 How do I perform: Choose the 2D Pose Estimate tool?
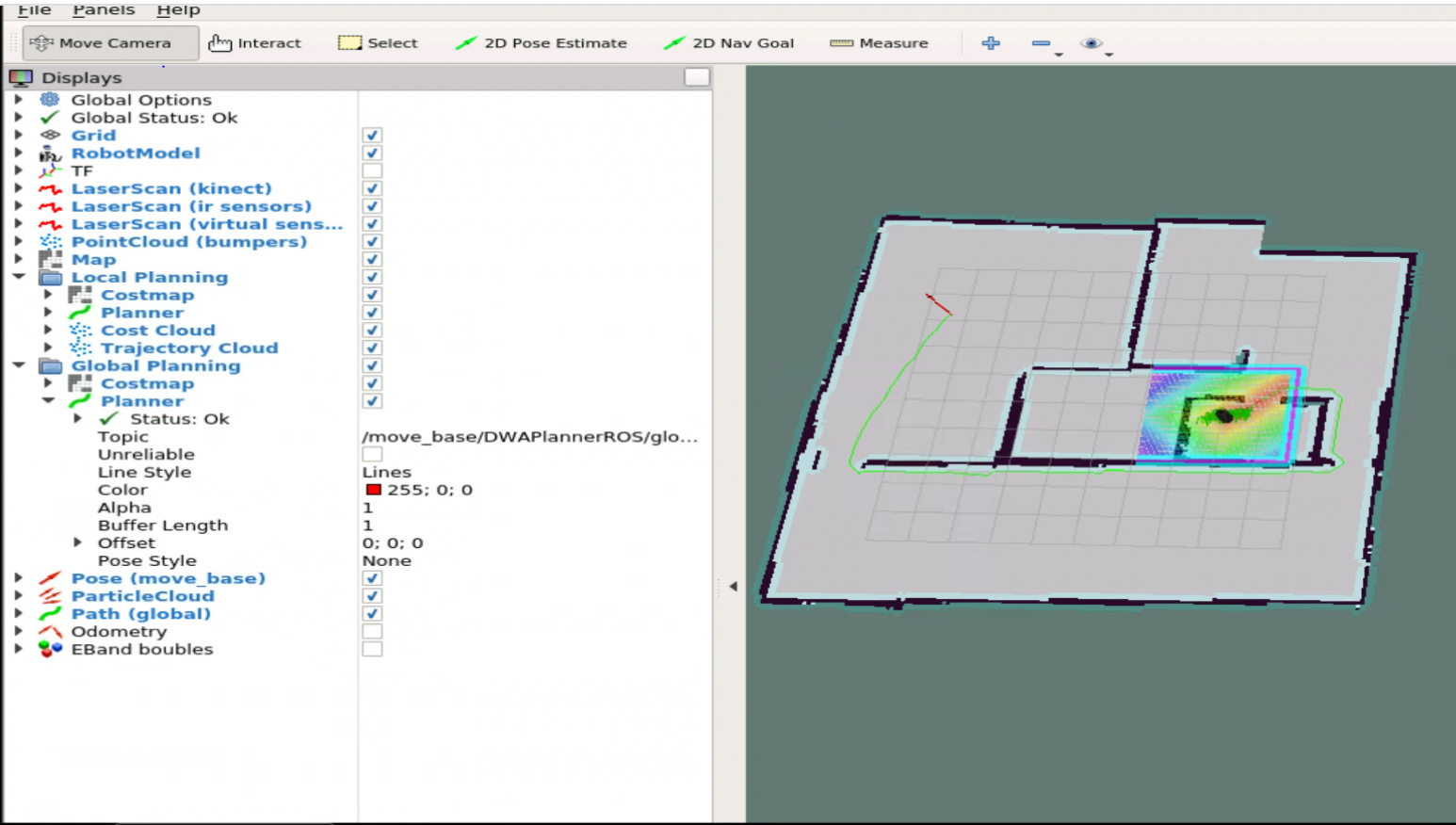[x=542, y=42]
